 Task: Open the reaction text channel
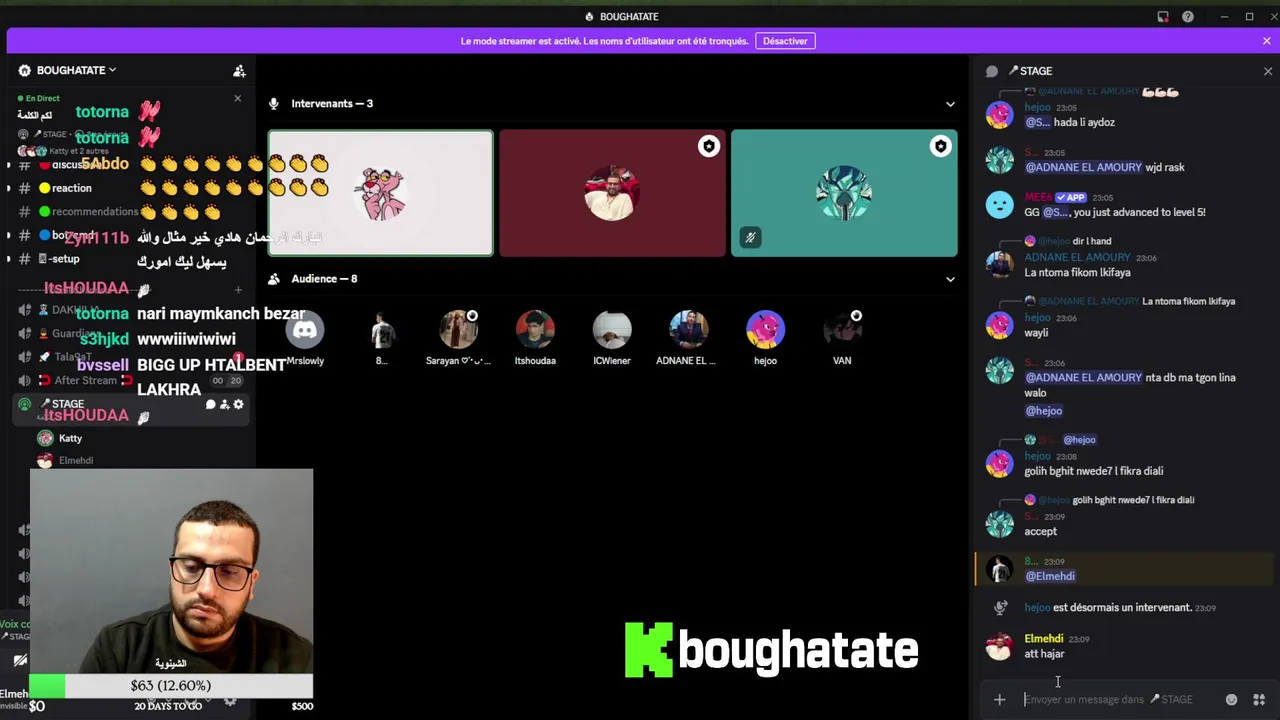pos(71,188)
